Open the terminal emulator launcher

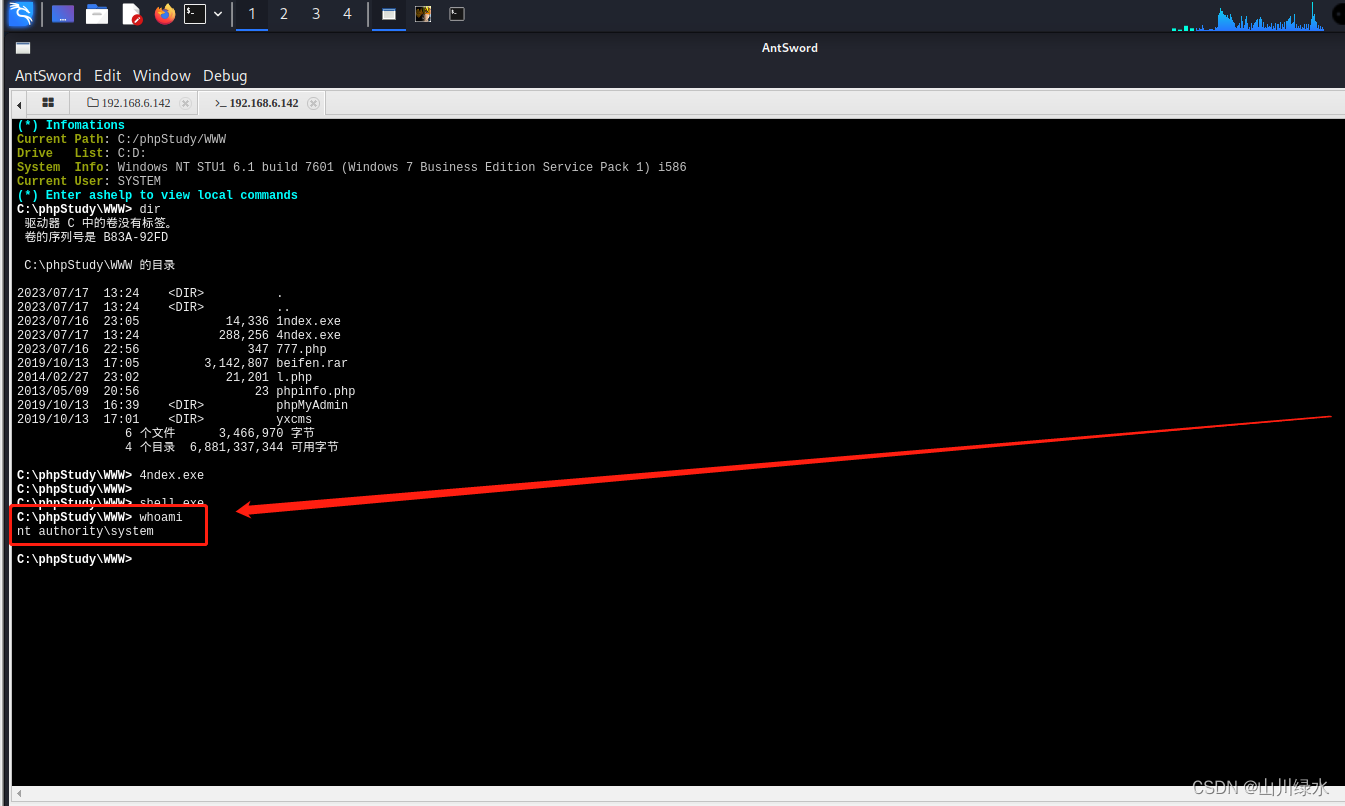point(196,14)
